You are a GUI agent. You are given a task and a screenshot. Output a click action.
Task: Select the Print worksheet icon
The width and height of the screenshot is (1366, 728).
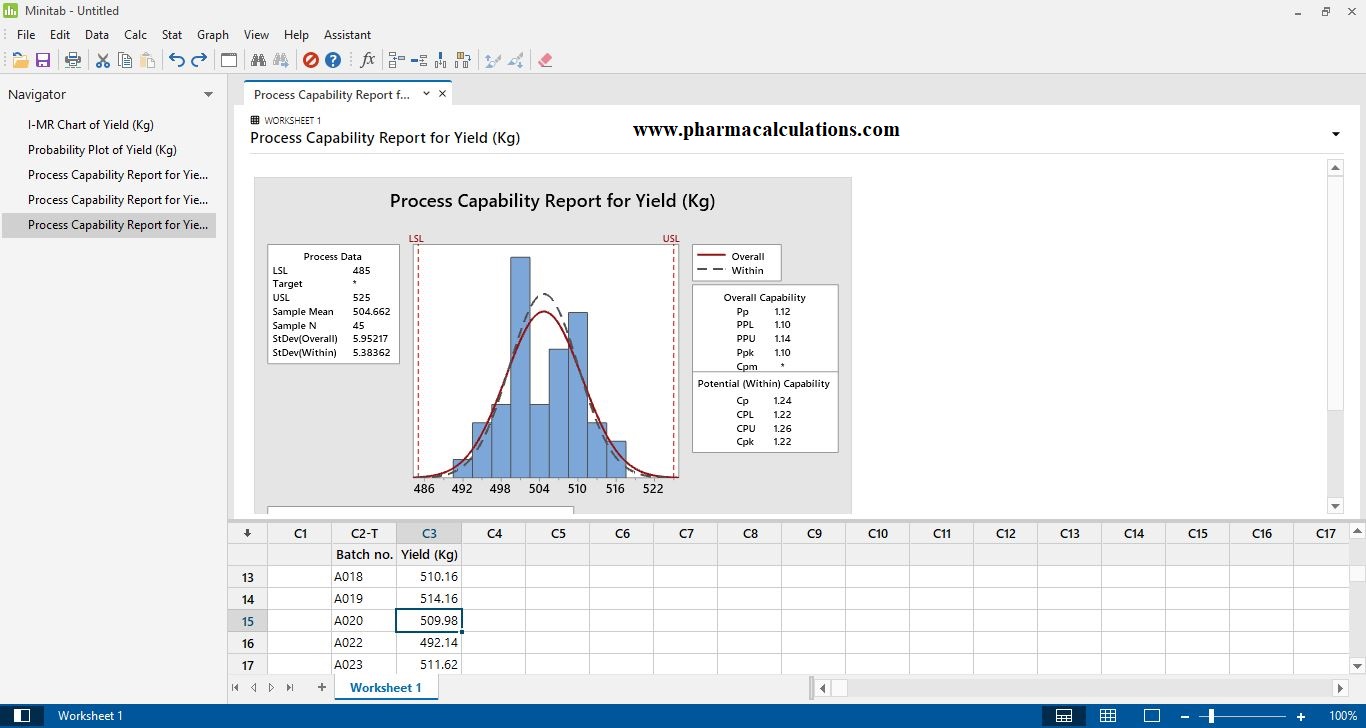click(x=73, y=59)
